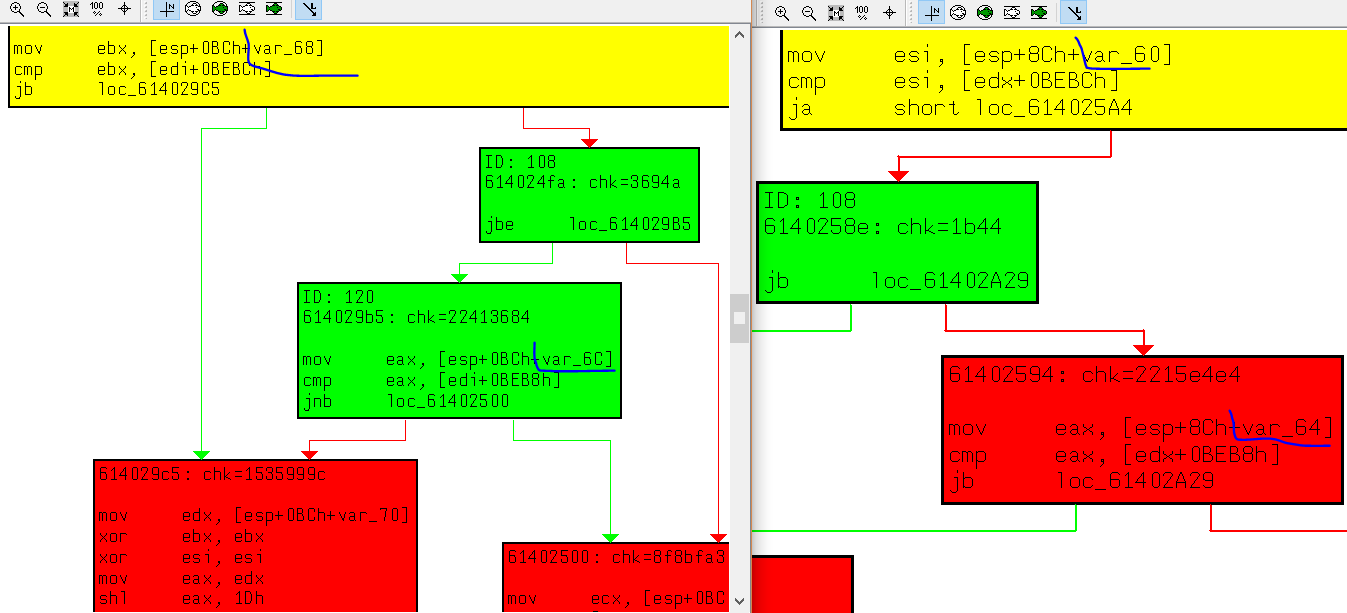Screen dimensions: 1347x613
Task: Toggle the arrow routing button in left pane
Action: [x=308, y=9]
